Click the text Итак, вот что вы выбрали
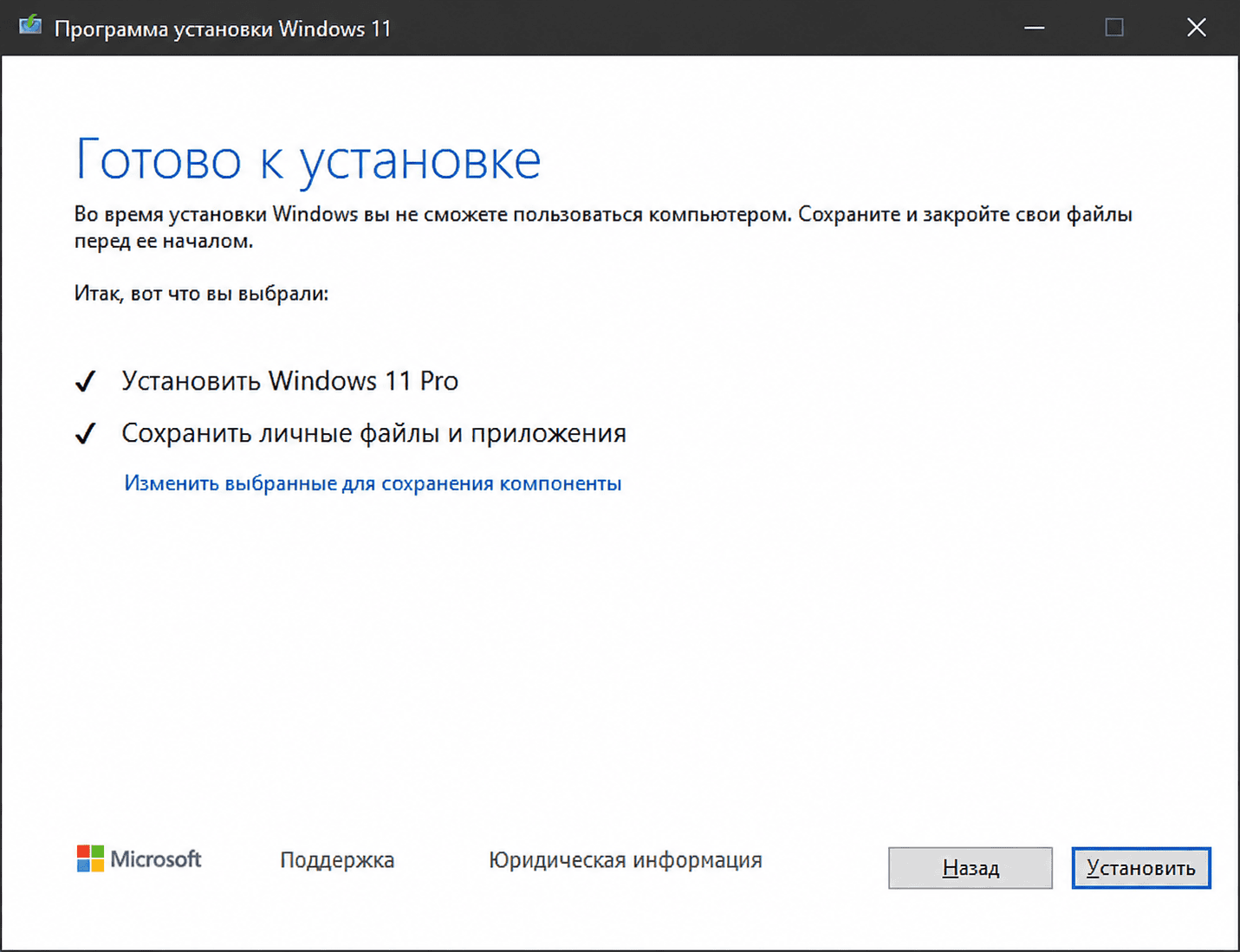 pos(201,294)
